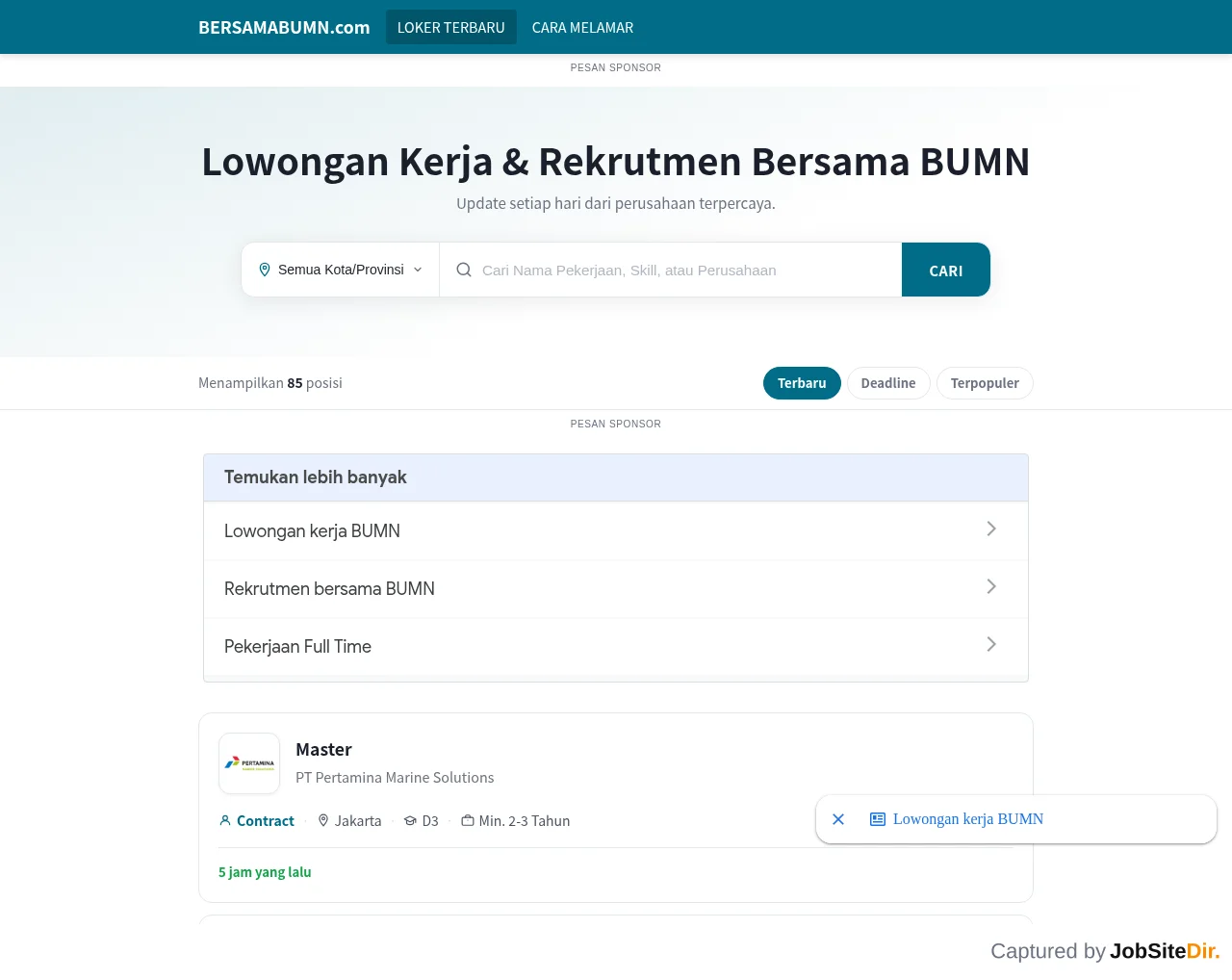
Task: Open the LOKER TERBARU menu item
Action: (451, 27)
